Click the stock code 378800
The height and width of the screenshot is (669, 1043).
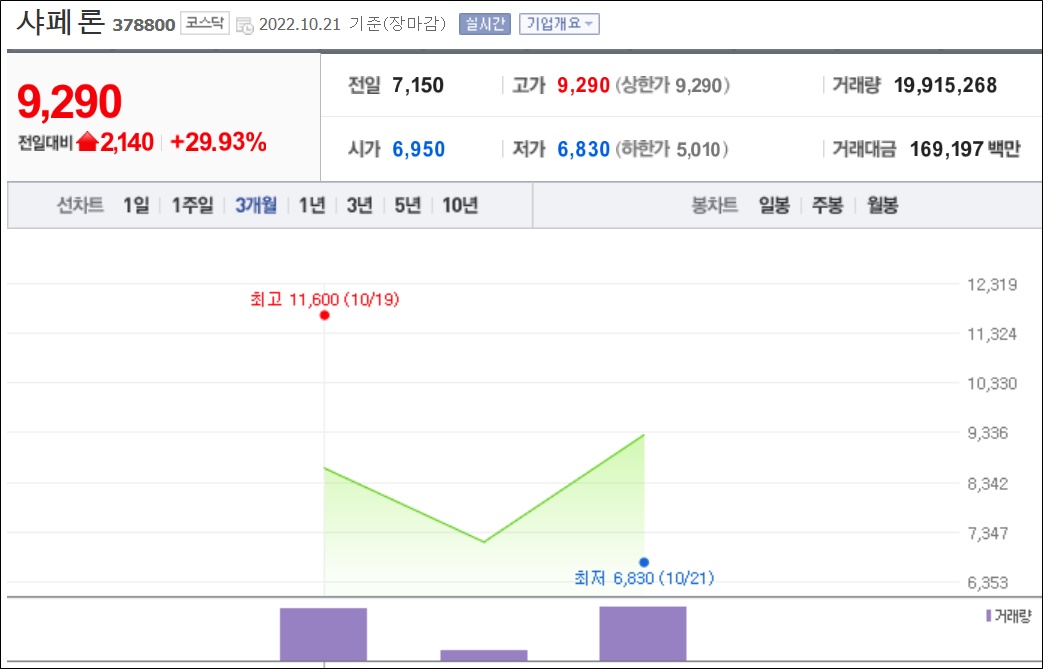point(144,25)
